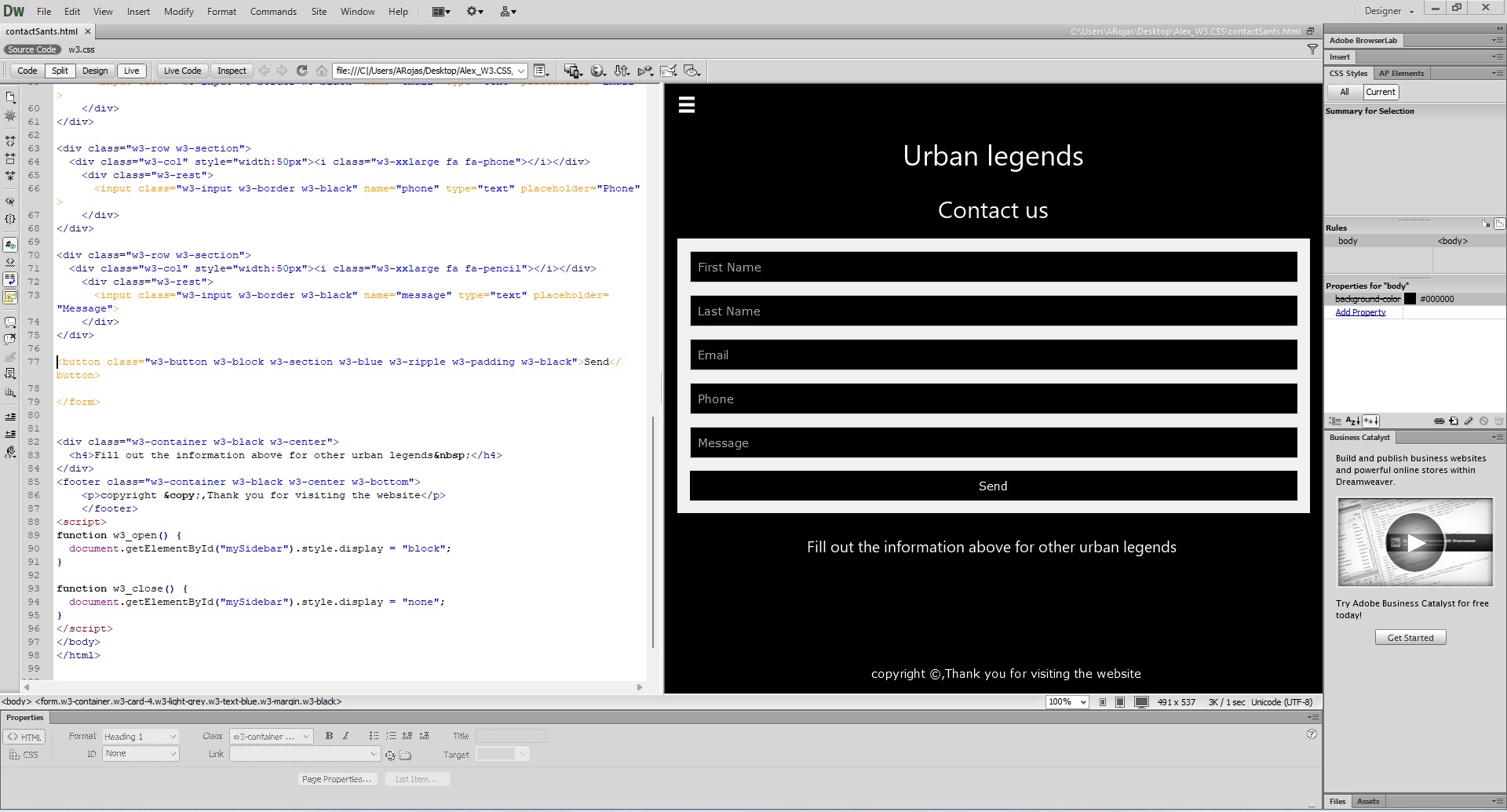1507x812 pixels.
Task: Select the desktop size icon in status bar
Action: [1141, 702]
